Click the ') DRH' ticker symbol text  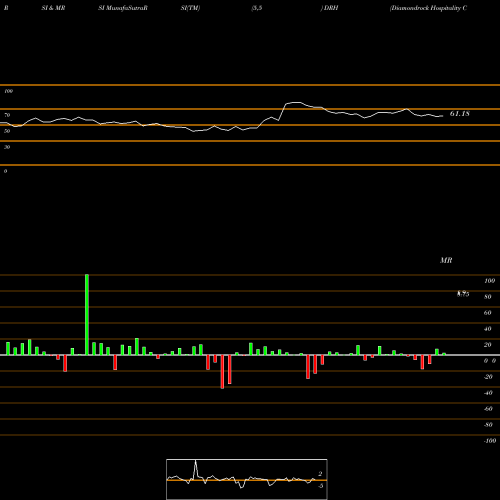pyautogui.click(x=329, y=8)
